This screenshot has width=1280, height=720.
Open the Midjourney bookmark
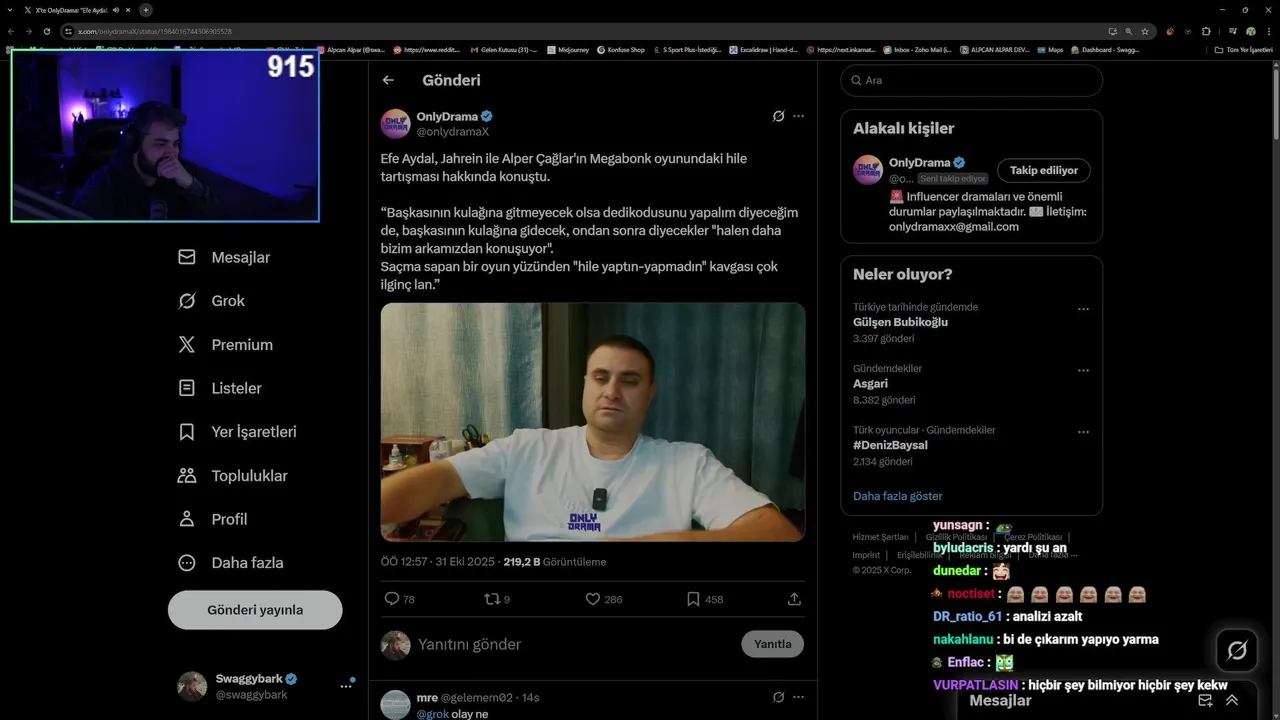click(x=568, y=49)
